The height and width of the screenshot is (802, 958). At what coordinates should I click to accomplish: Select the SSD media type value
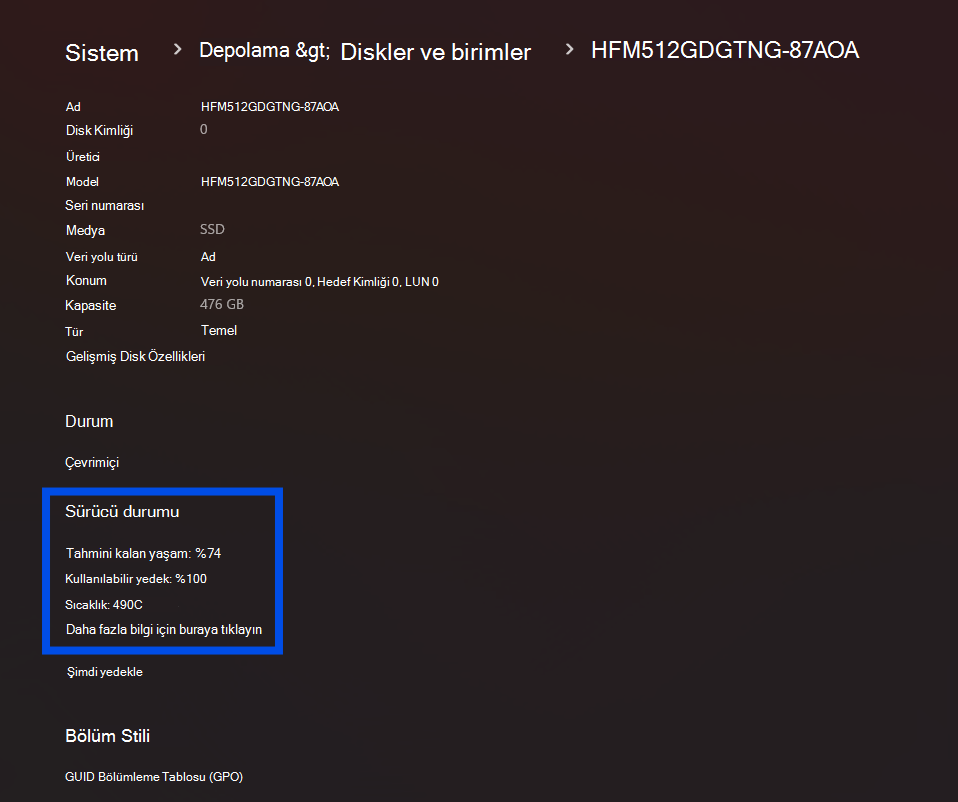tap(212, 230)
